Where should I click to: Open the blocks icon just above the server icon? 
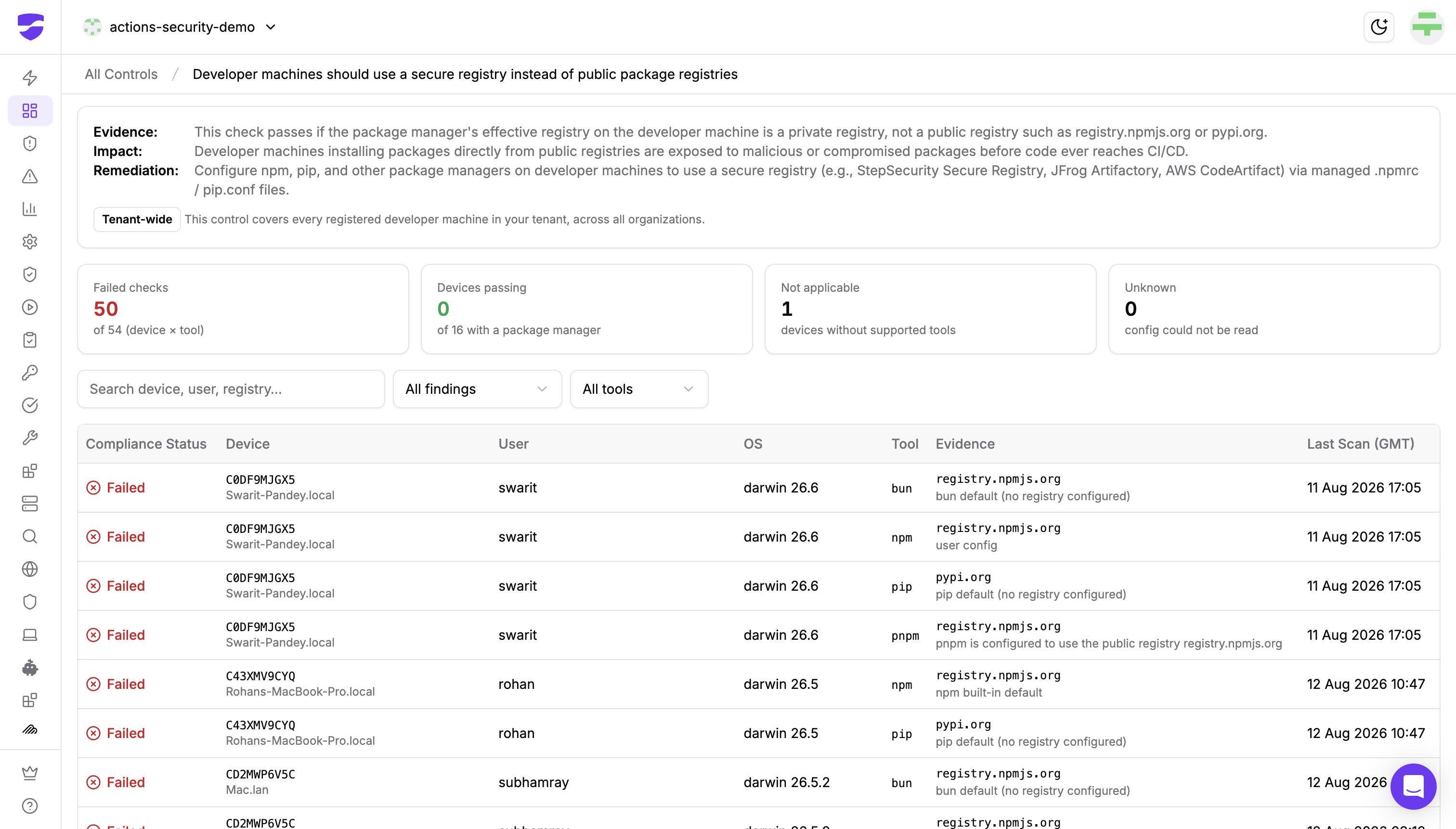(x=30, y=471)
